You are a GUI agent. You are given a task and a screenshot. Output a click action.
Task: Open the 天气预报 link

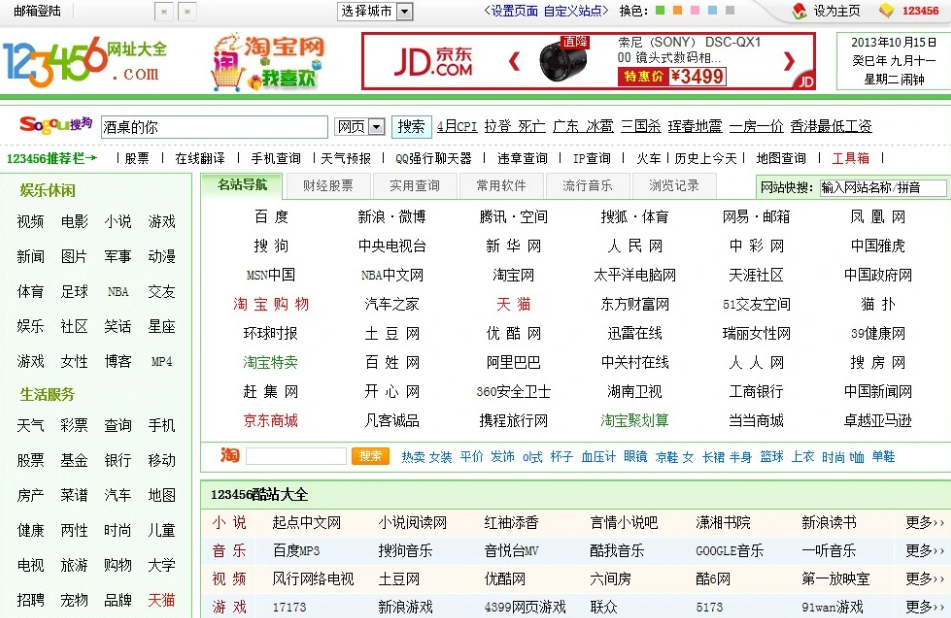click(346, 158)
